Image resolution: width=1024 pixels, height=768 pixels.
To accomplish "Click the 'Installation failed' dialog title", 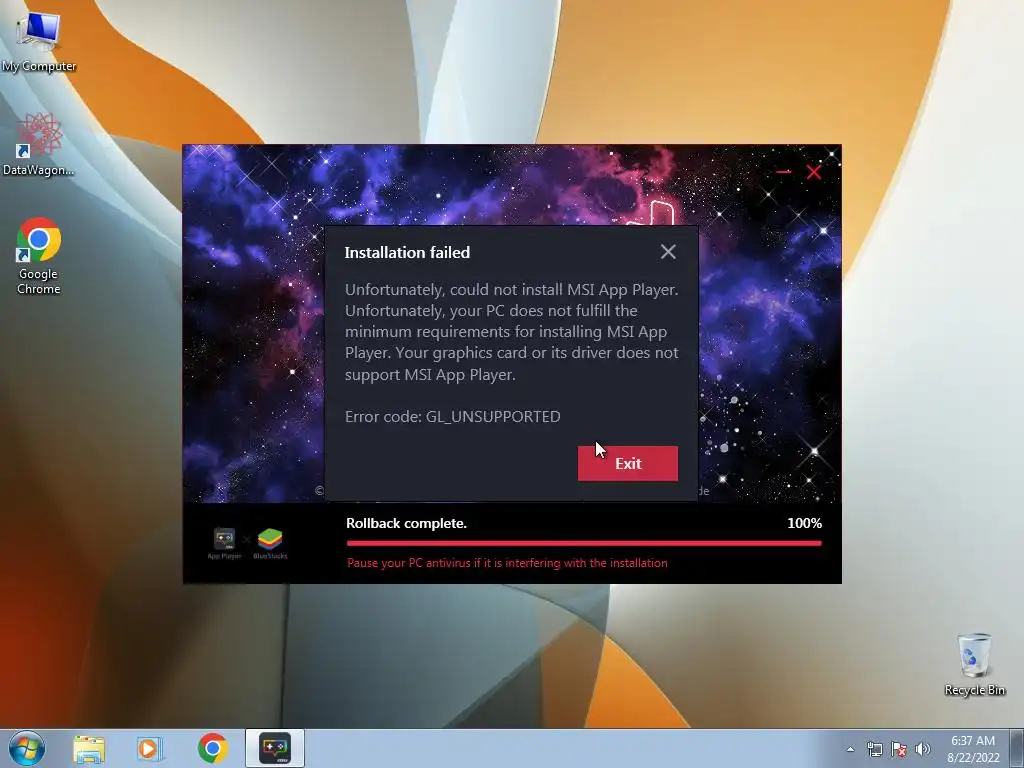I will (407, 252).
